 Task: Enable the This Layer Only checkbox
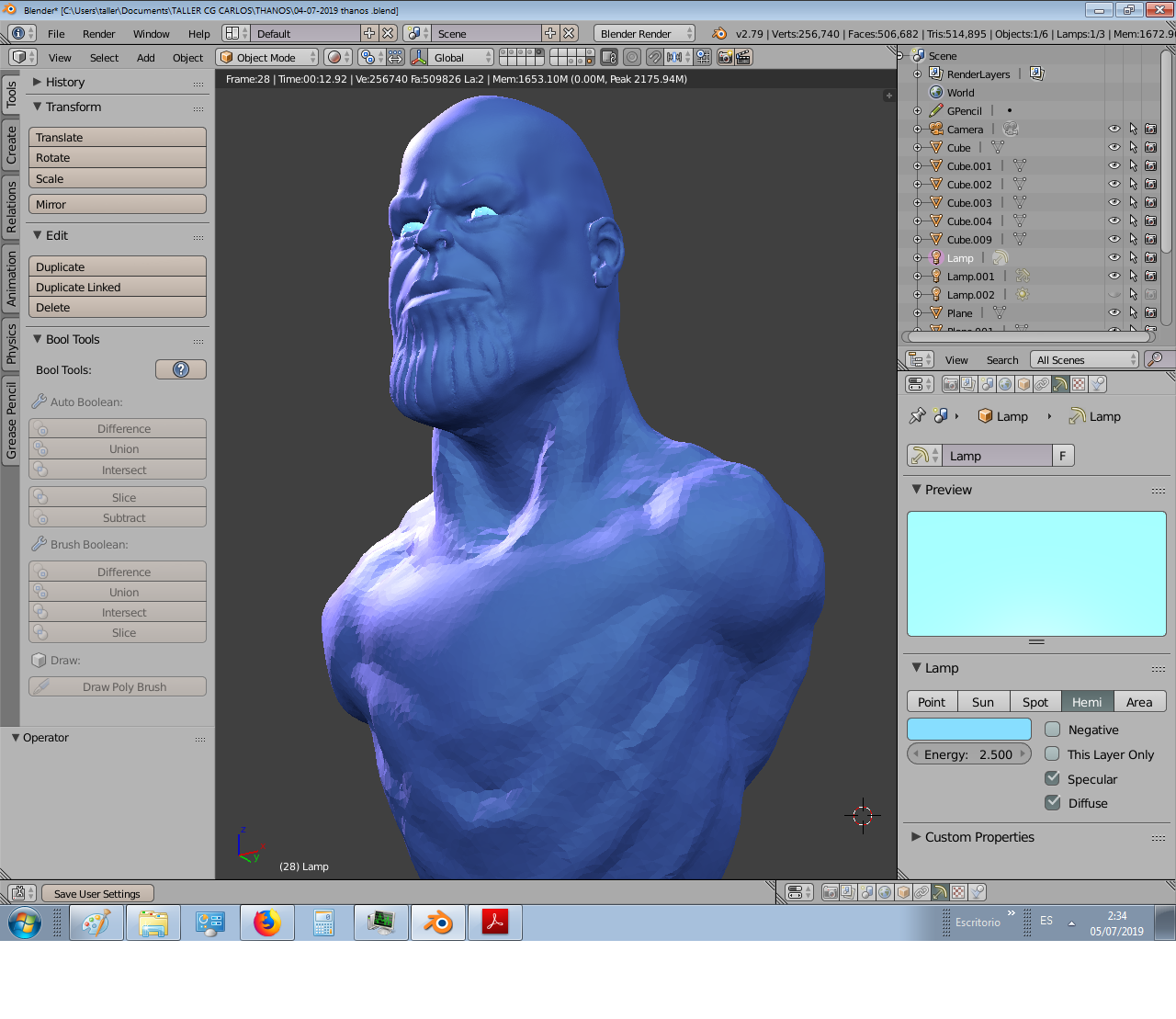[1053, 754]
